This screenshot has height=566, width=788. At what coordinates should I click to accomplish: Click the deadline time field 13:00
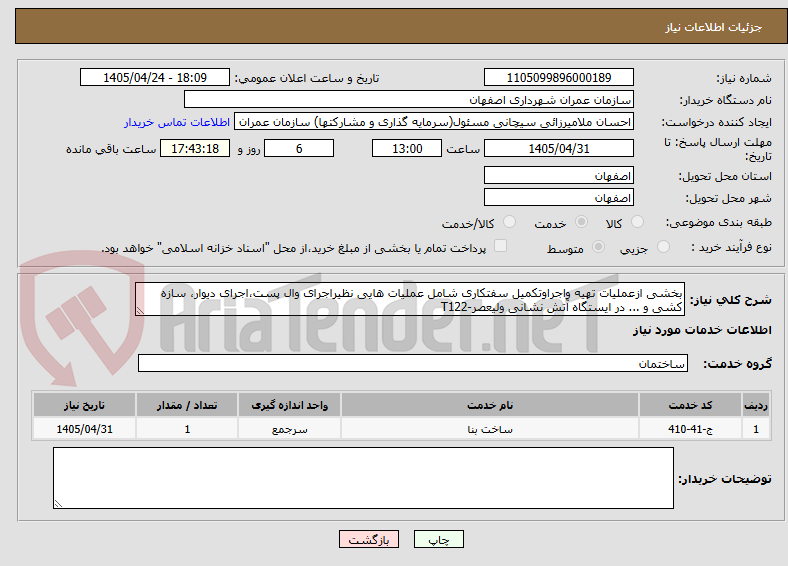click(407, 148)
